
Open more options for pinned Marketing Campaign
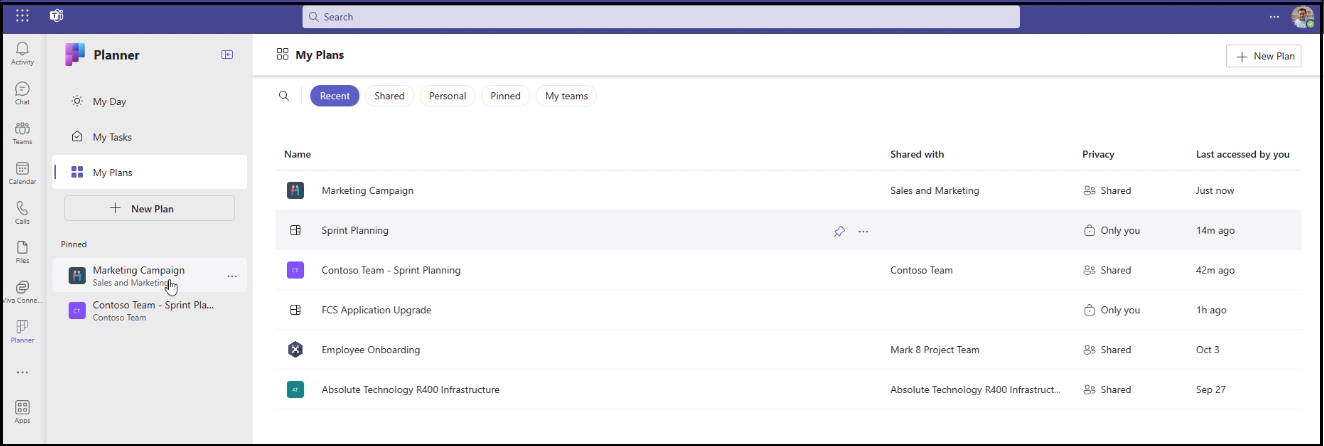coord(232,276)
